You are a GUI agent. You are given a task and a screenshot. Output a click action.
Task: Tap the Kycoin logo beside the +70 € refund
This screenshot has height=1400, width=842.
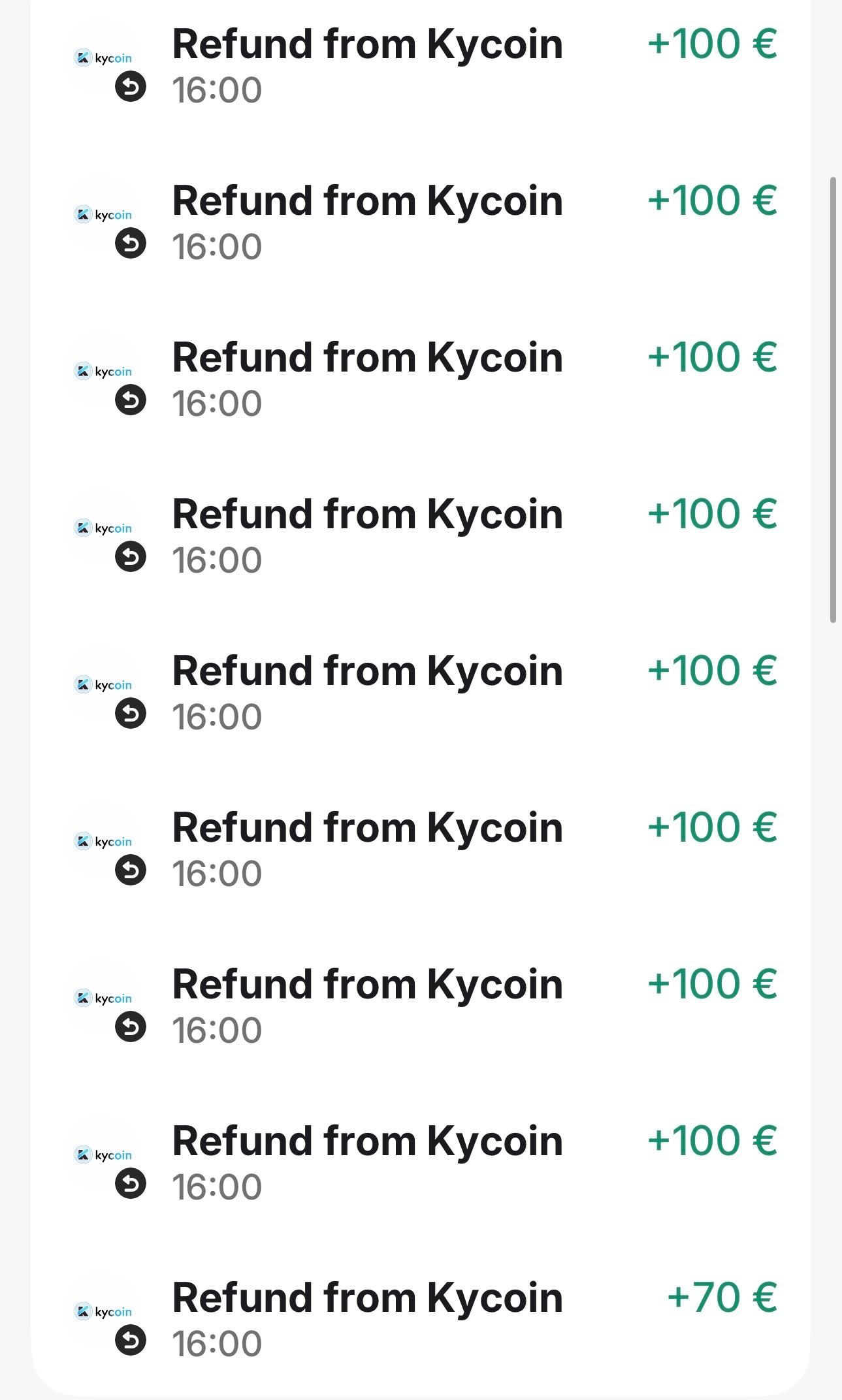103,1312
